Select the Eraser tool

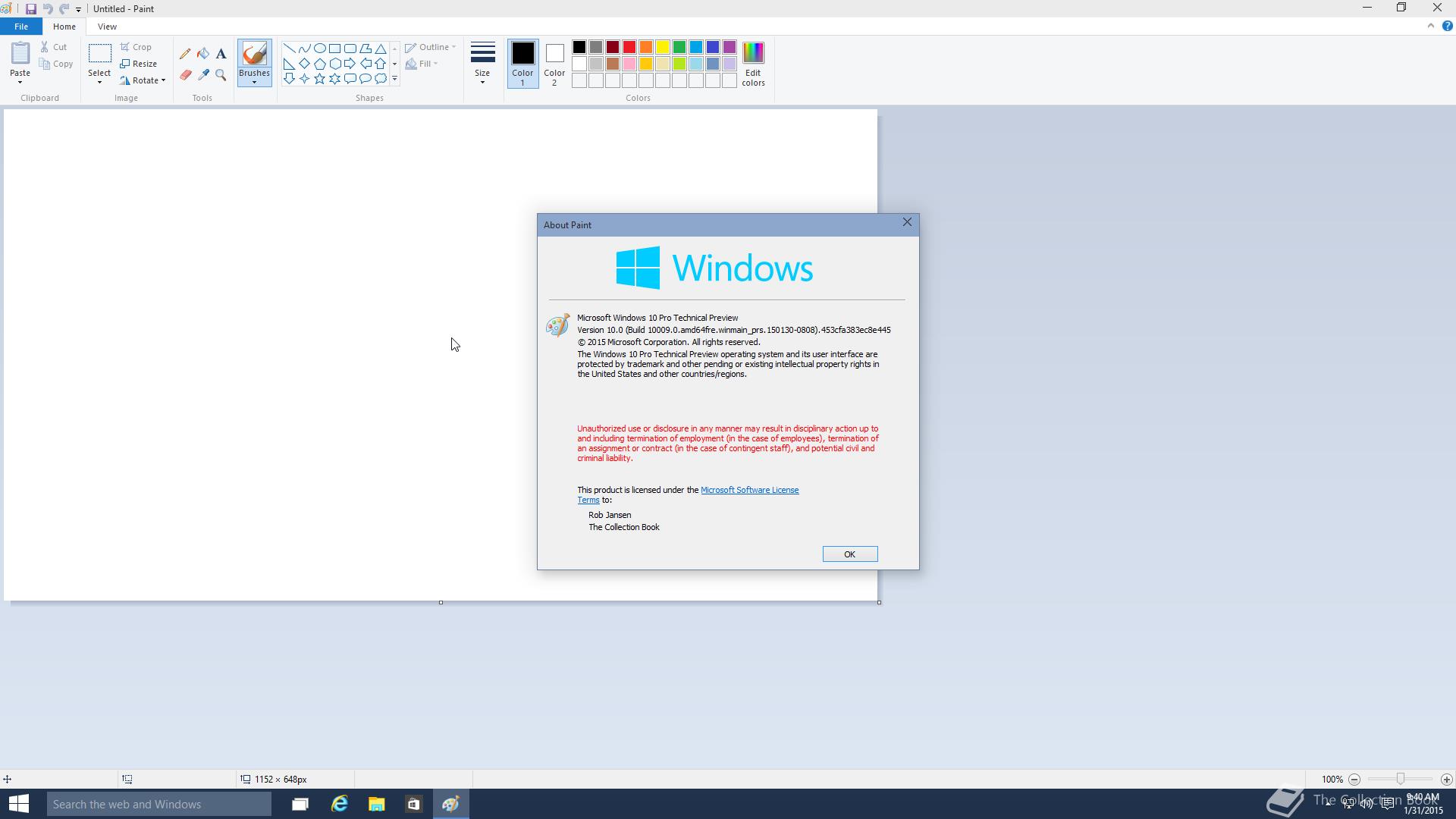(x=185, y=75)
